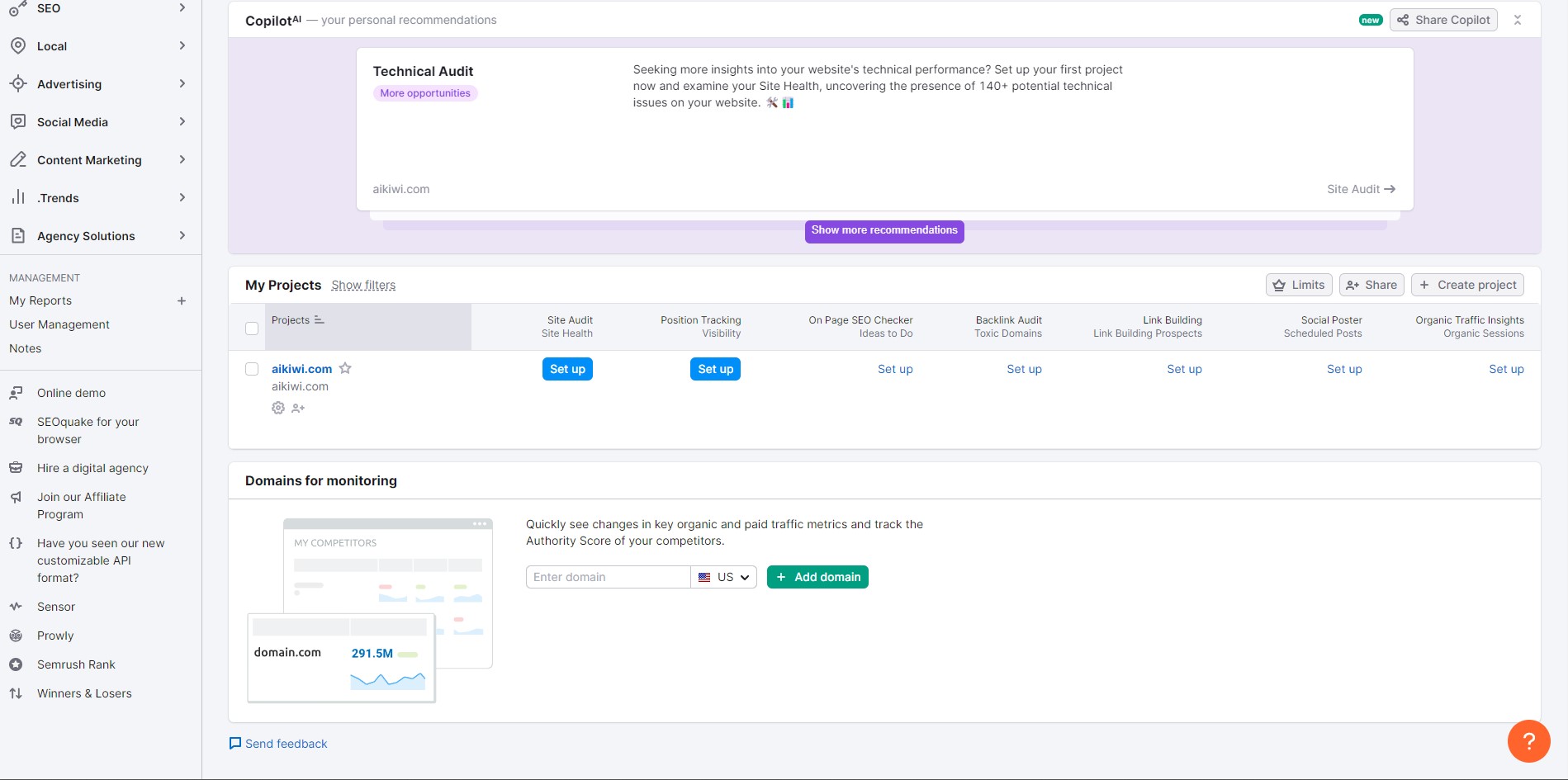
Task: Open the Limits button
Action: pyautogui.click(x=1299, y=285)
